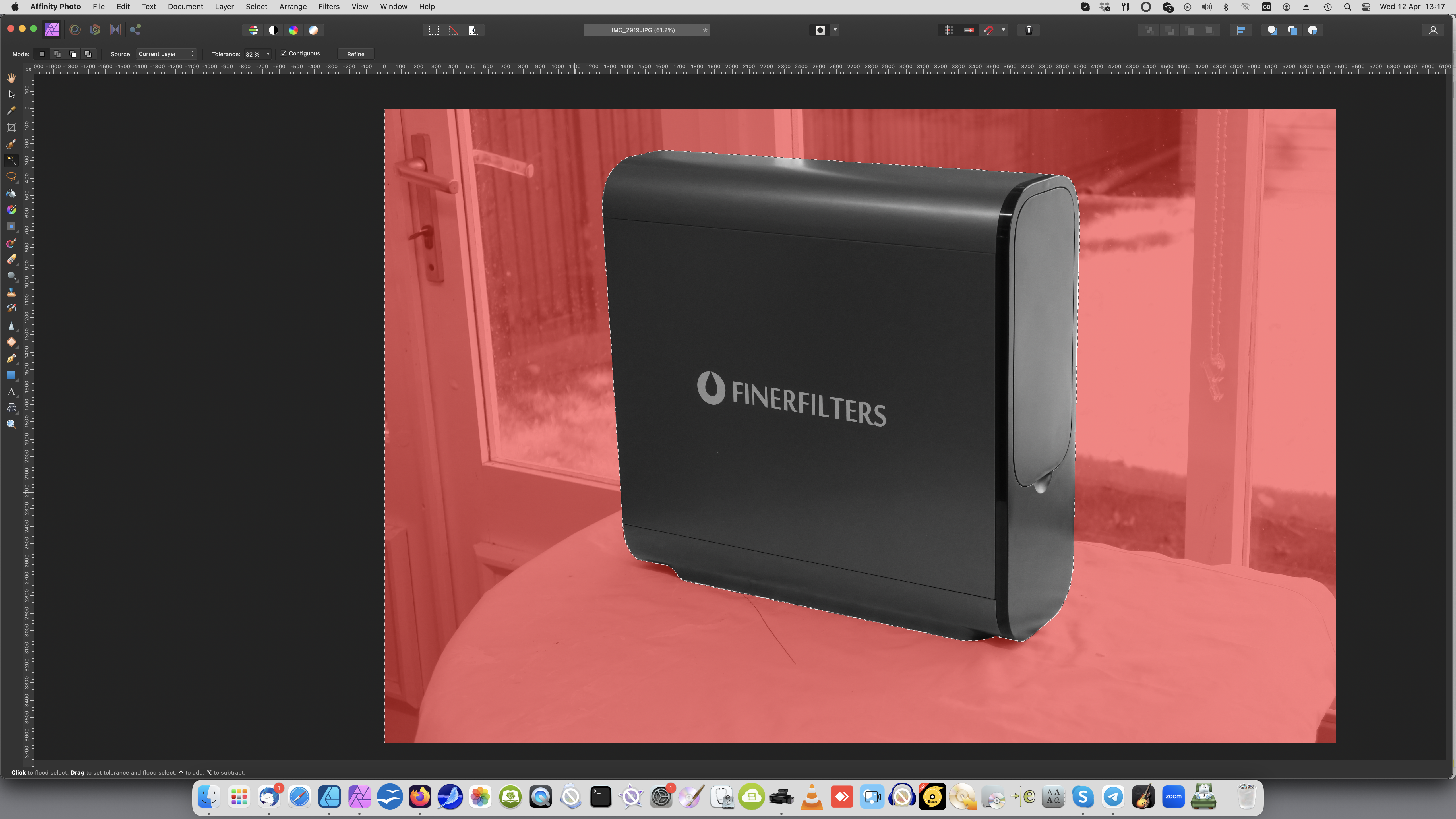Select the Flood Fill tool

[11, 193]
